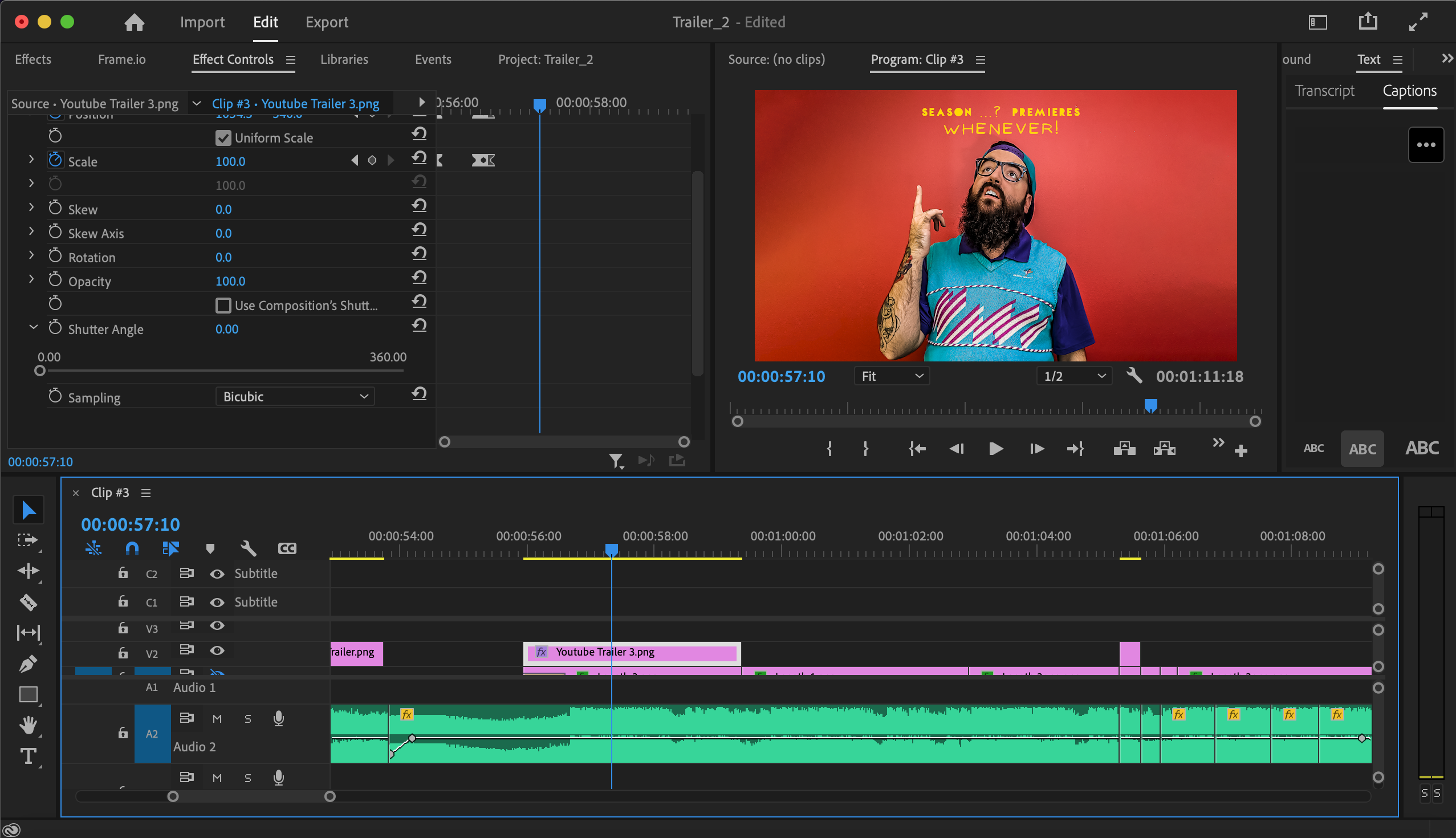This screenshot has width=1456, height=838.
Task: Open the Fit zoom level dropdown
Action: tap(892, 376)
